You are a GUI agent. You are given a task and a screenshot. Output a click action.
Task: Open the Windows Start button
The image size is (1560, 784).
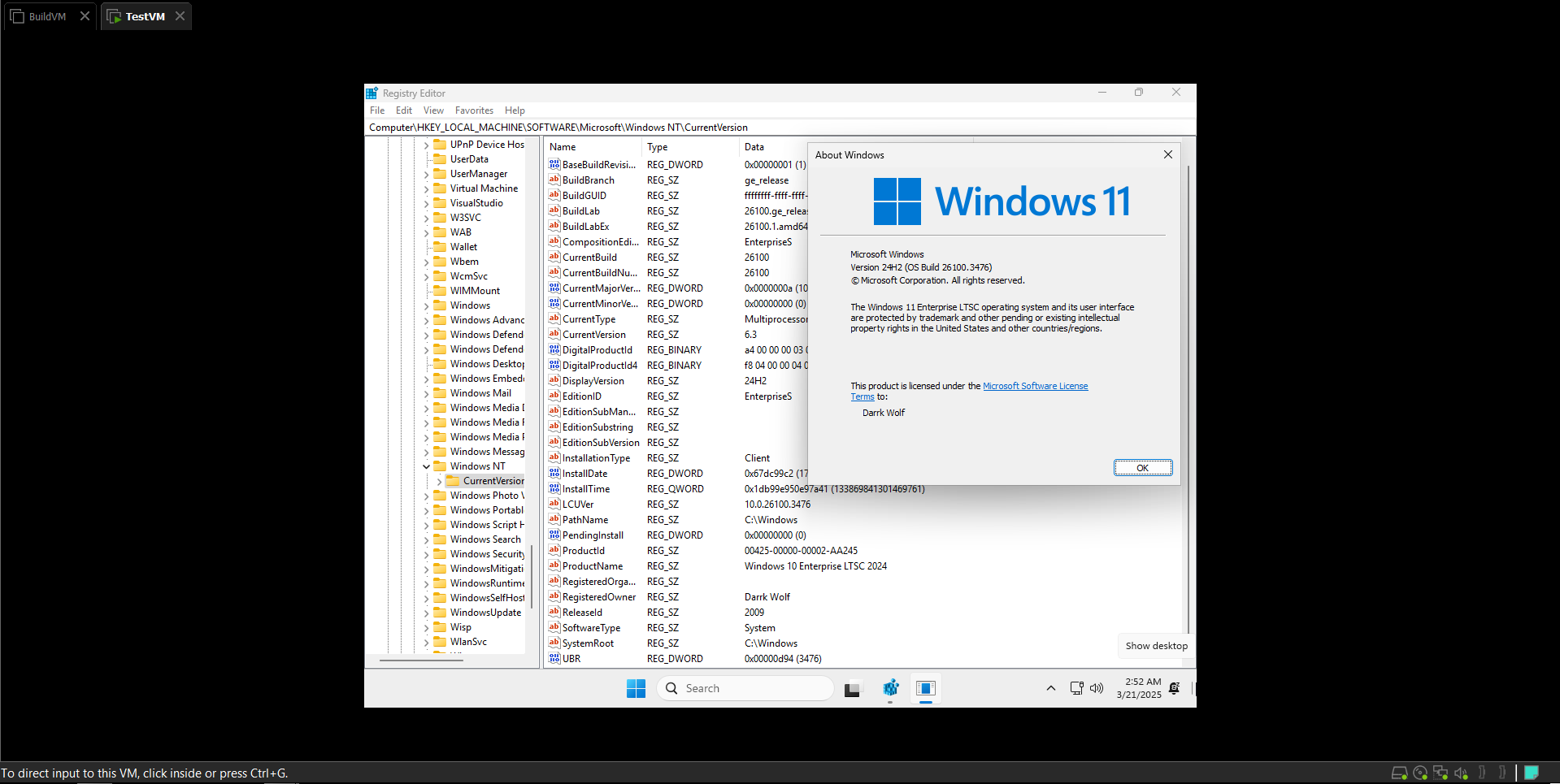point(636,688)
